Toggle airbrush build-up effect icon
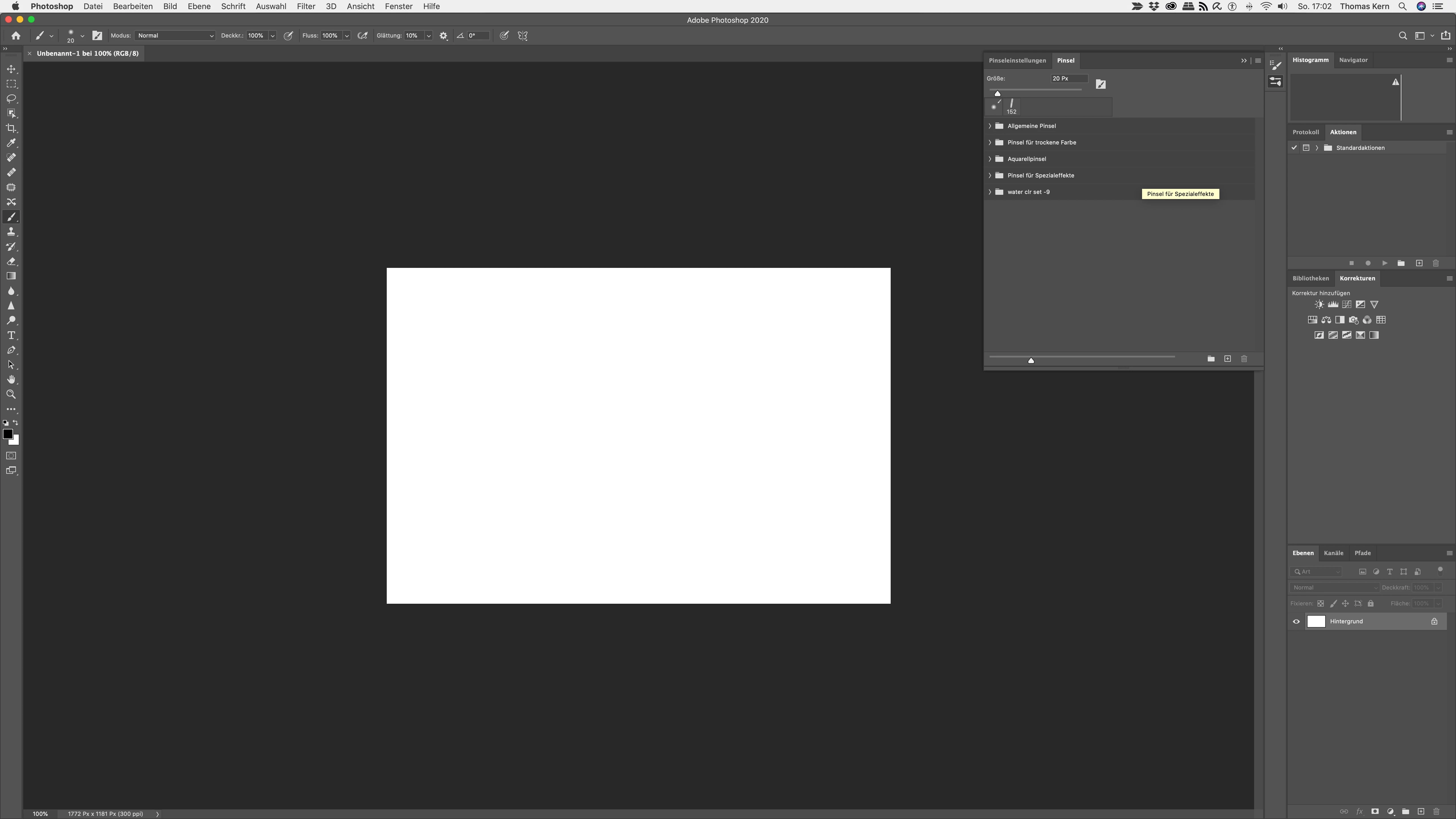 tap(363, 36)
